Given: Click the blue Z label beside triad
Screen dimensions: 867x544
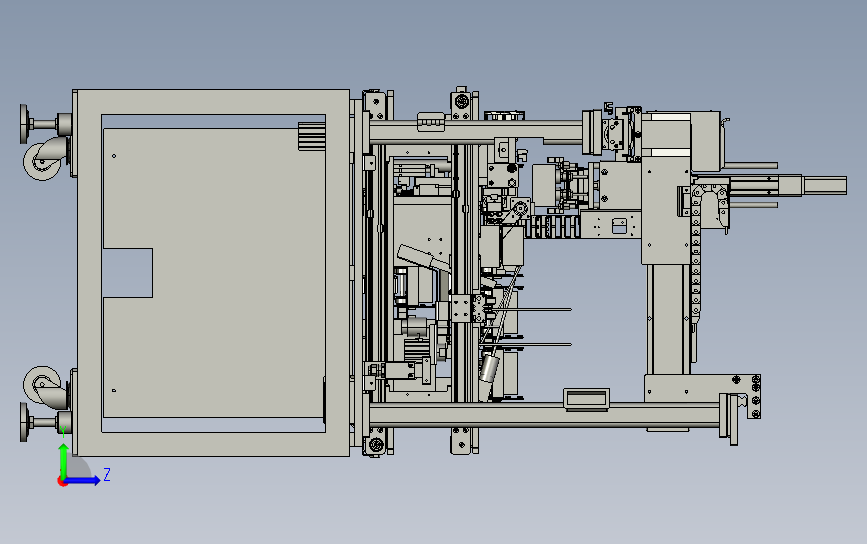Looking at the screenshot, I should pyautogui.click(x=107, y=474).
